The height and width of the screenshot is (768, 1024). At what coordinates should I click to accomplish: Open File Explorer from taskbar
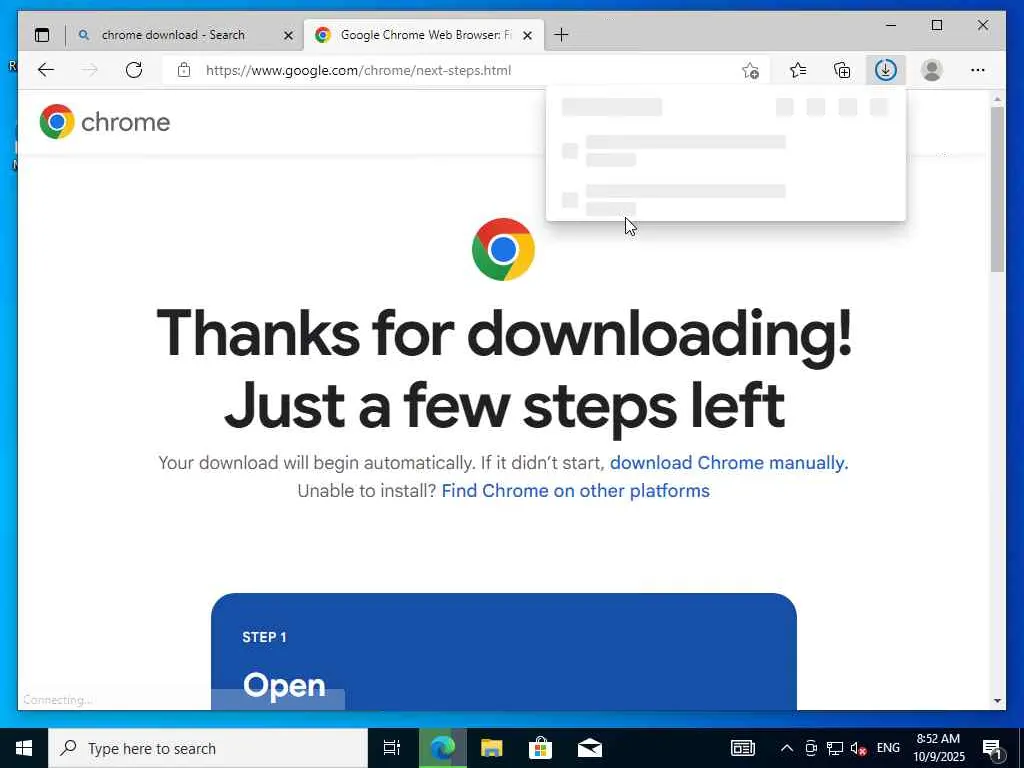(x=491, y=748)
